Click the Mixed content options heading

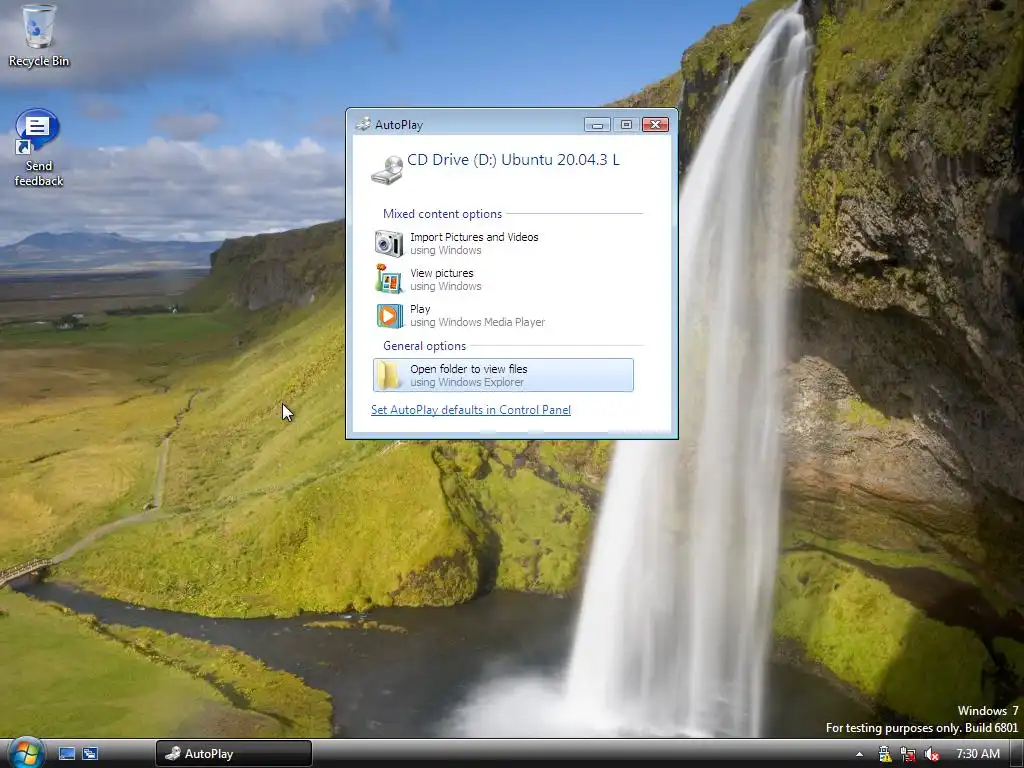pyautogui.click(x=442, y=214)
